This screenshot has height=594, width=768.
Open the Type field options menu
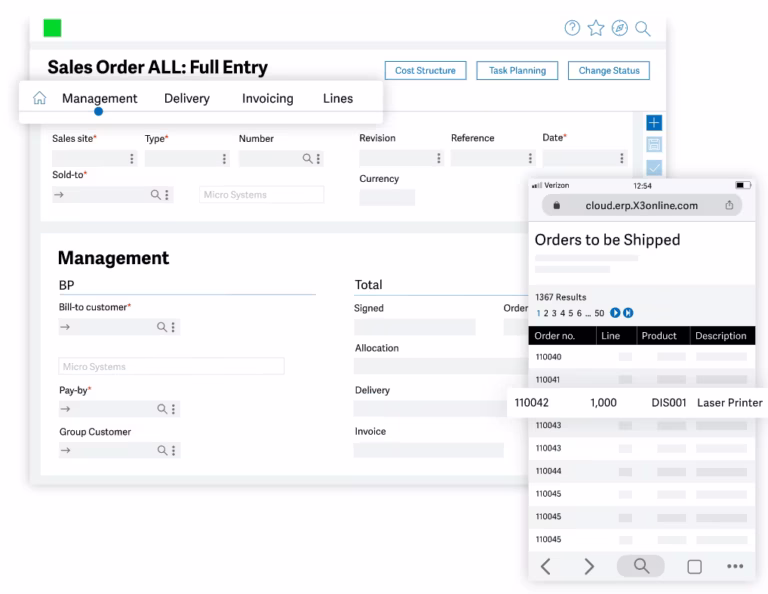[x=224, y=158]
